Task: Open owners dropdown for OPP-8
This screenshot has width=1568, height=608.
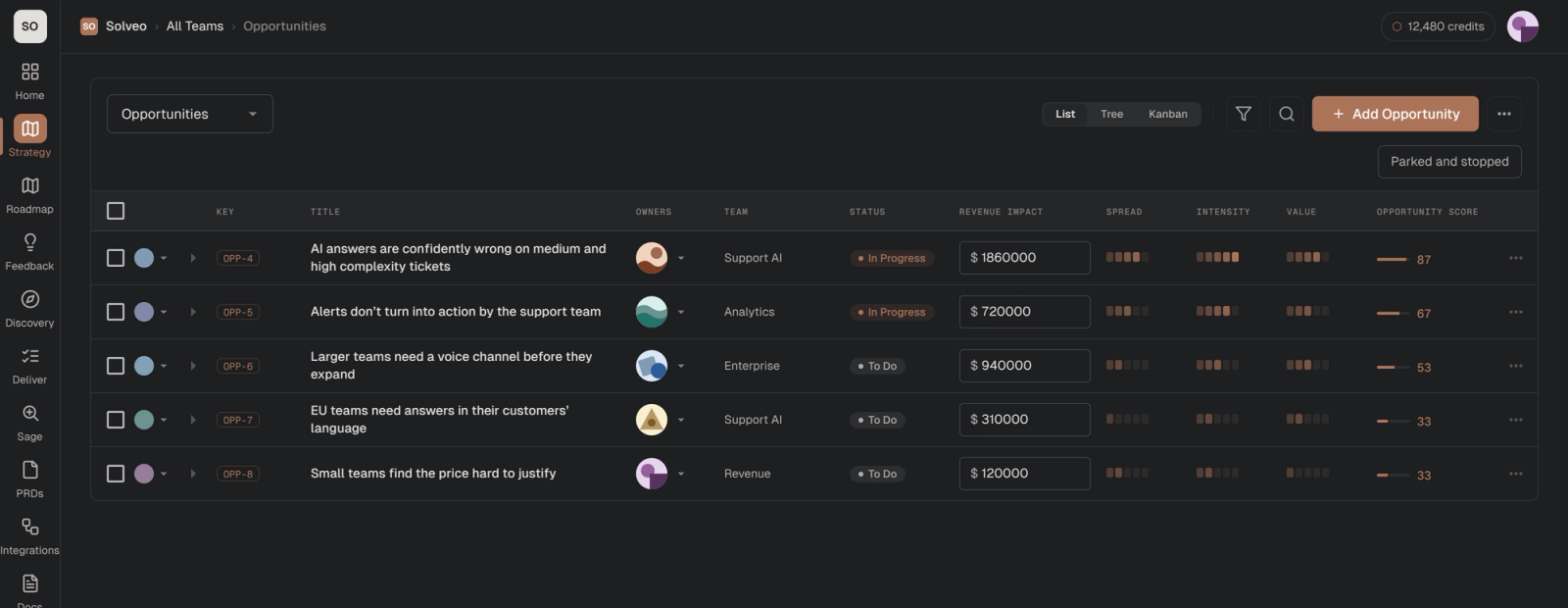Action: (x=681, y=474)
